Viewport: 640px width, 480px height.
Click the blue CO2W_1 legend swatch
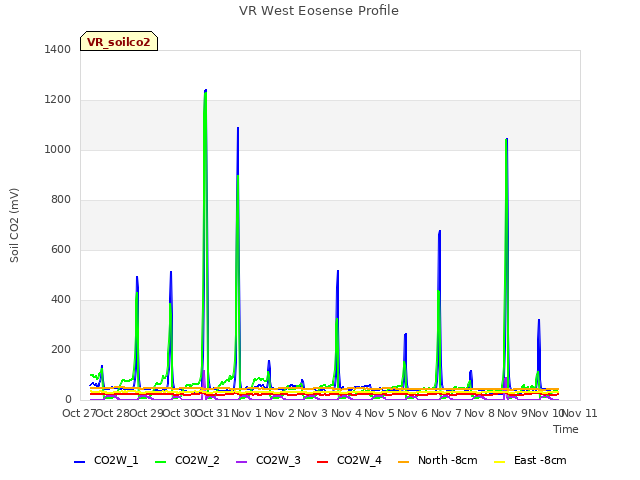(x=79, y=462)
